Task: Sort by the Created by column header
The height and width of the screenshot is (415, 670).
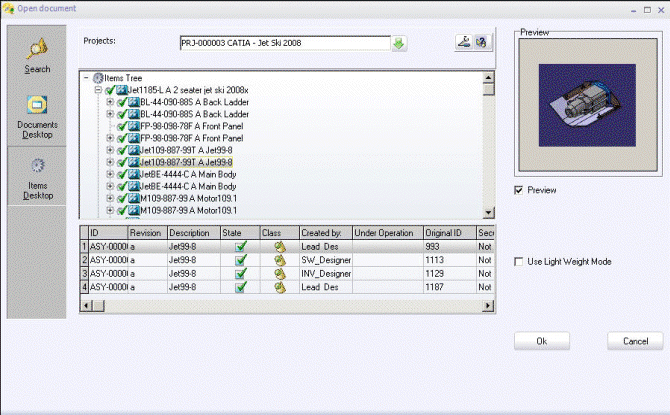Action: click(x=323, y=233)
